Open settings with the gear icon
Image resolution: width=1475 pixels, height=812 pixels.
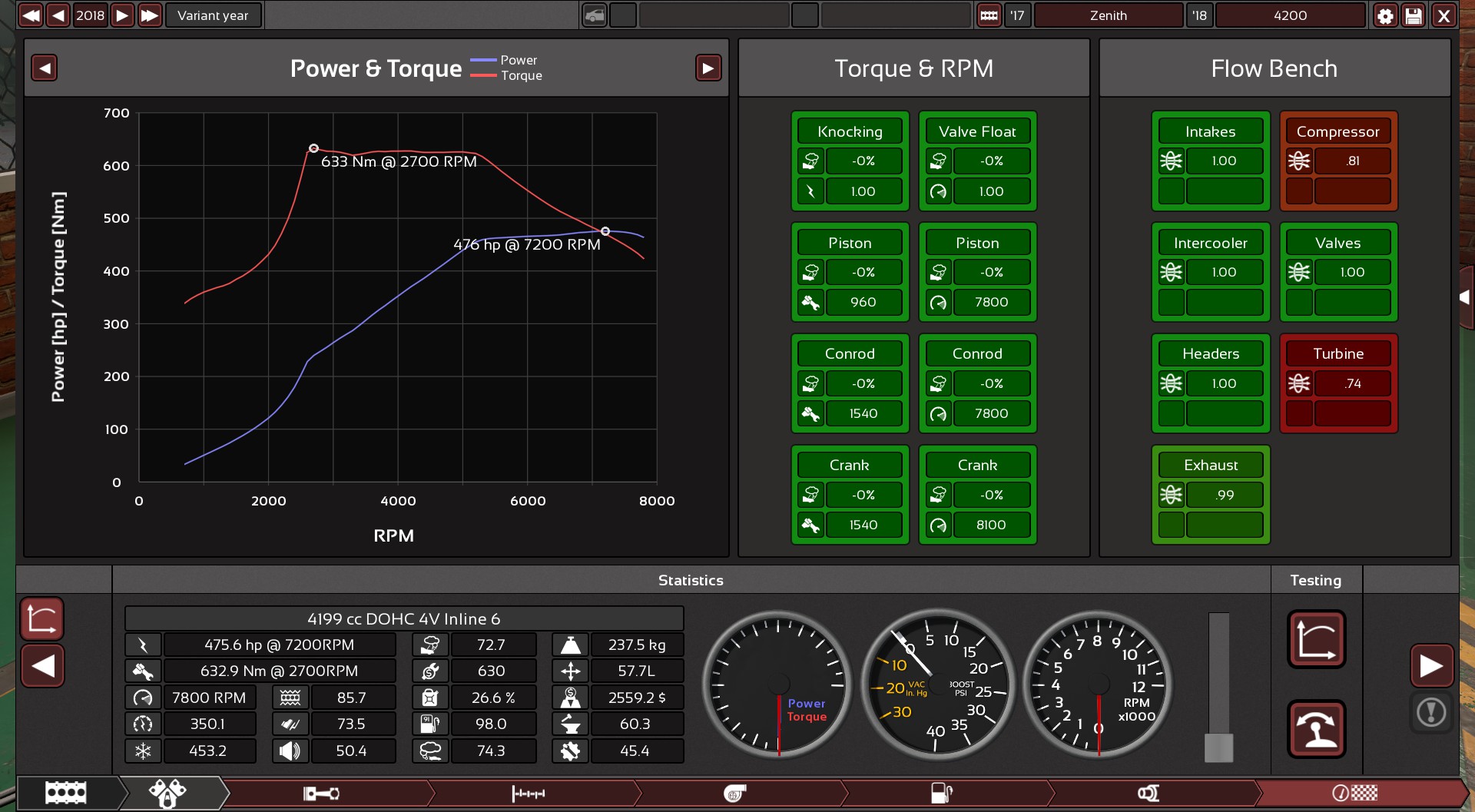(1385, 15)
